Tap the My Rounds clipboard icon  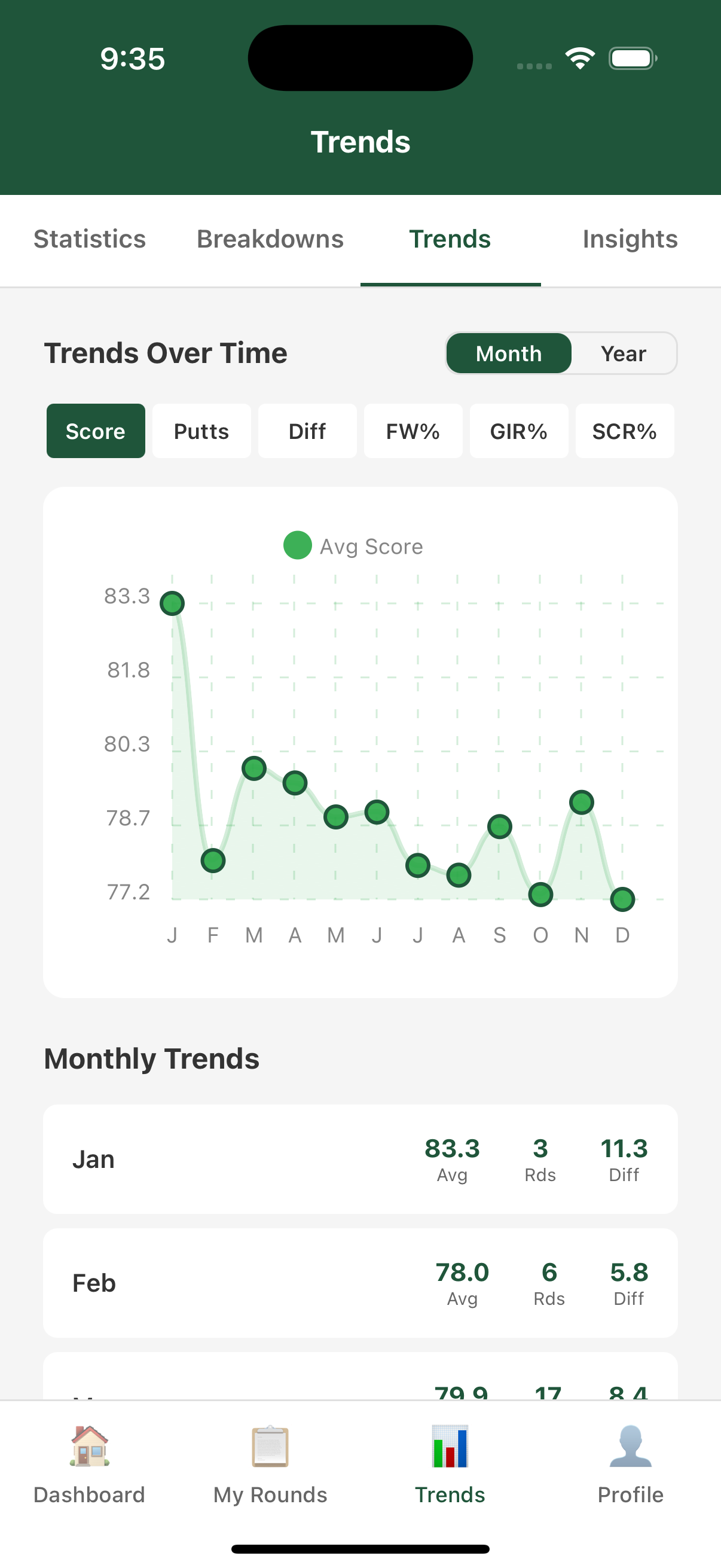tap(270, 1445)
